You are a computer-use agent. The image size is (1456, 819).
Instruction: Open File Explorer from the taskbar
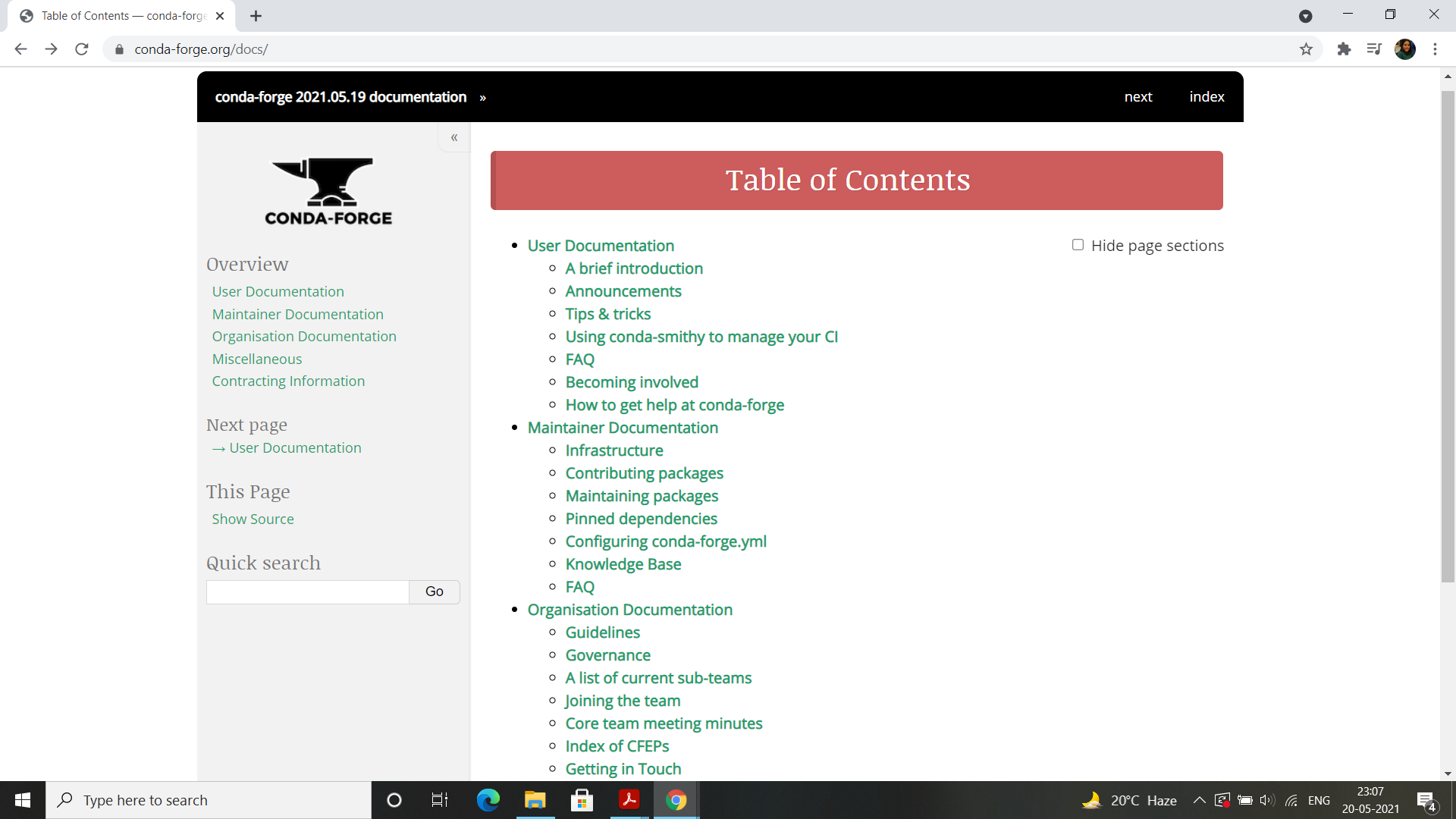(535, 800)
